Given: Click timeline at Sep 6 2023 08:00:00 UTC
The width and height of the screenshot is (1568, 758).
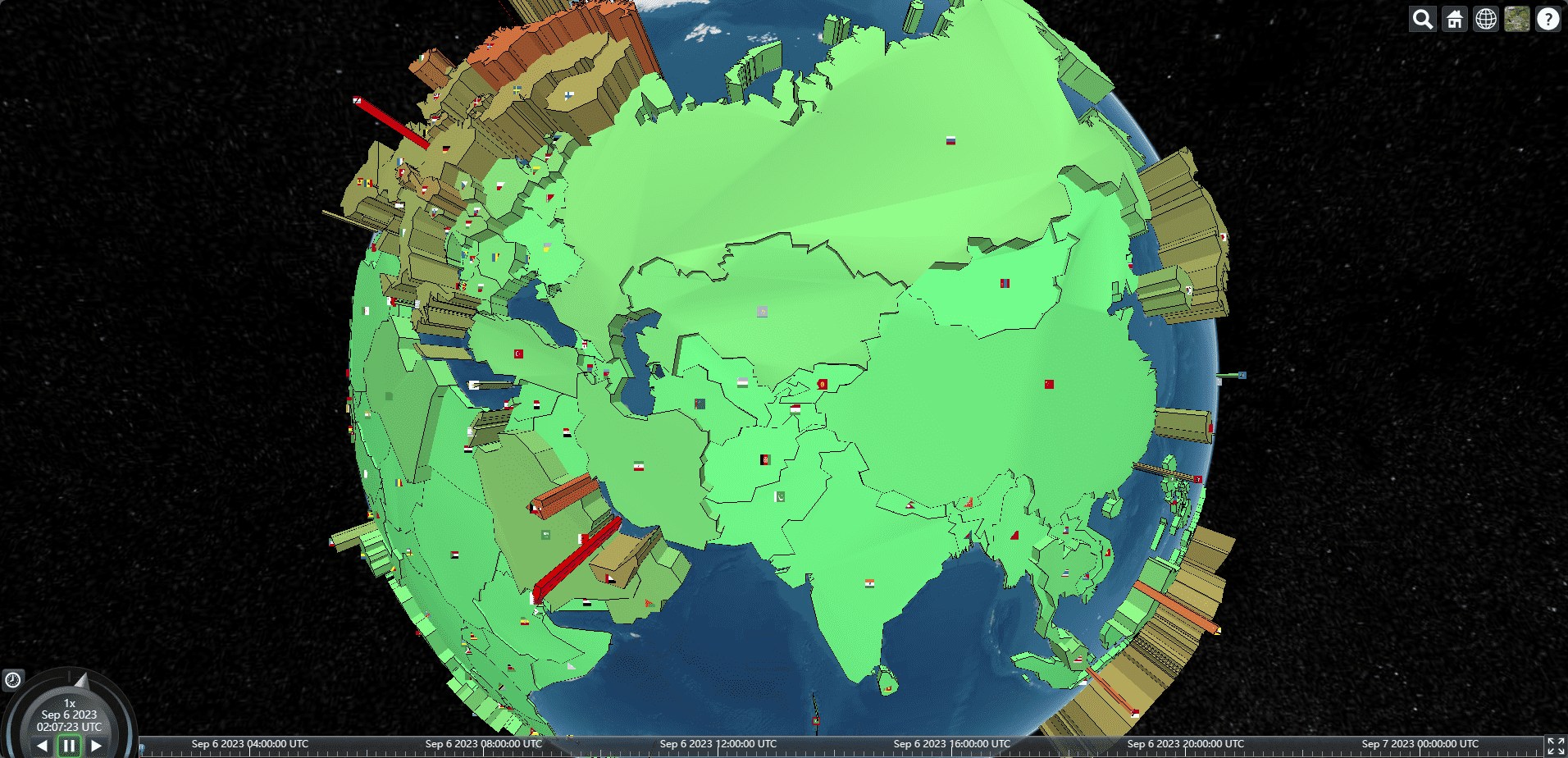Looking at the screenshot, I should [484, 744].
